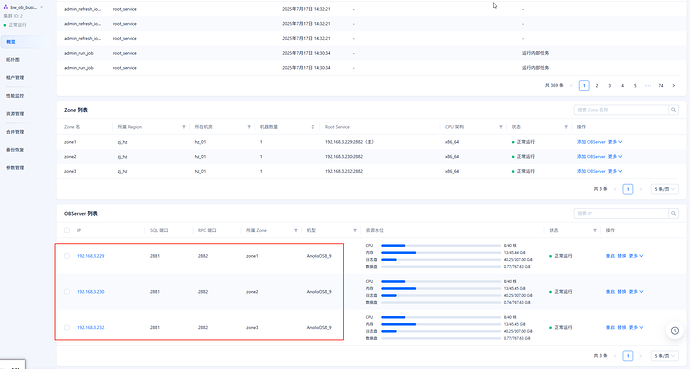Screen dimensions: 690x369
Task: Open the 192.168.3.230 server IP link
Action: click(91, 292)
